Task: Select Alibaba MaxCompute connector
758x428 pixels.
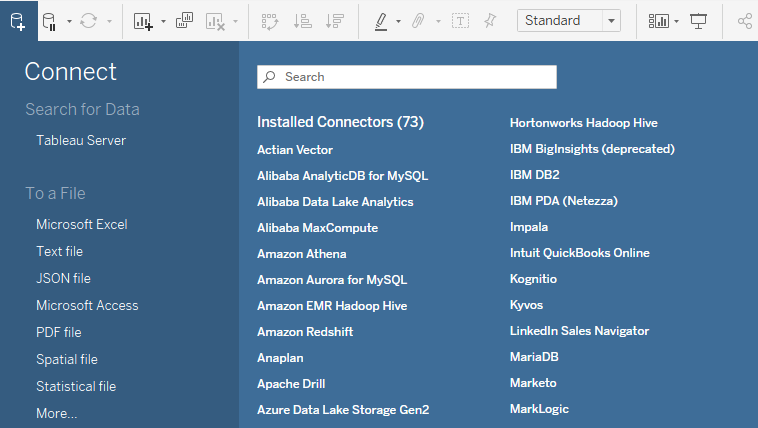Action: [x=318, y=228]
